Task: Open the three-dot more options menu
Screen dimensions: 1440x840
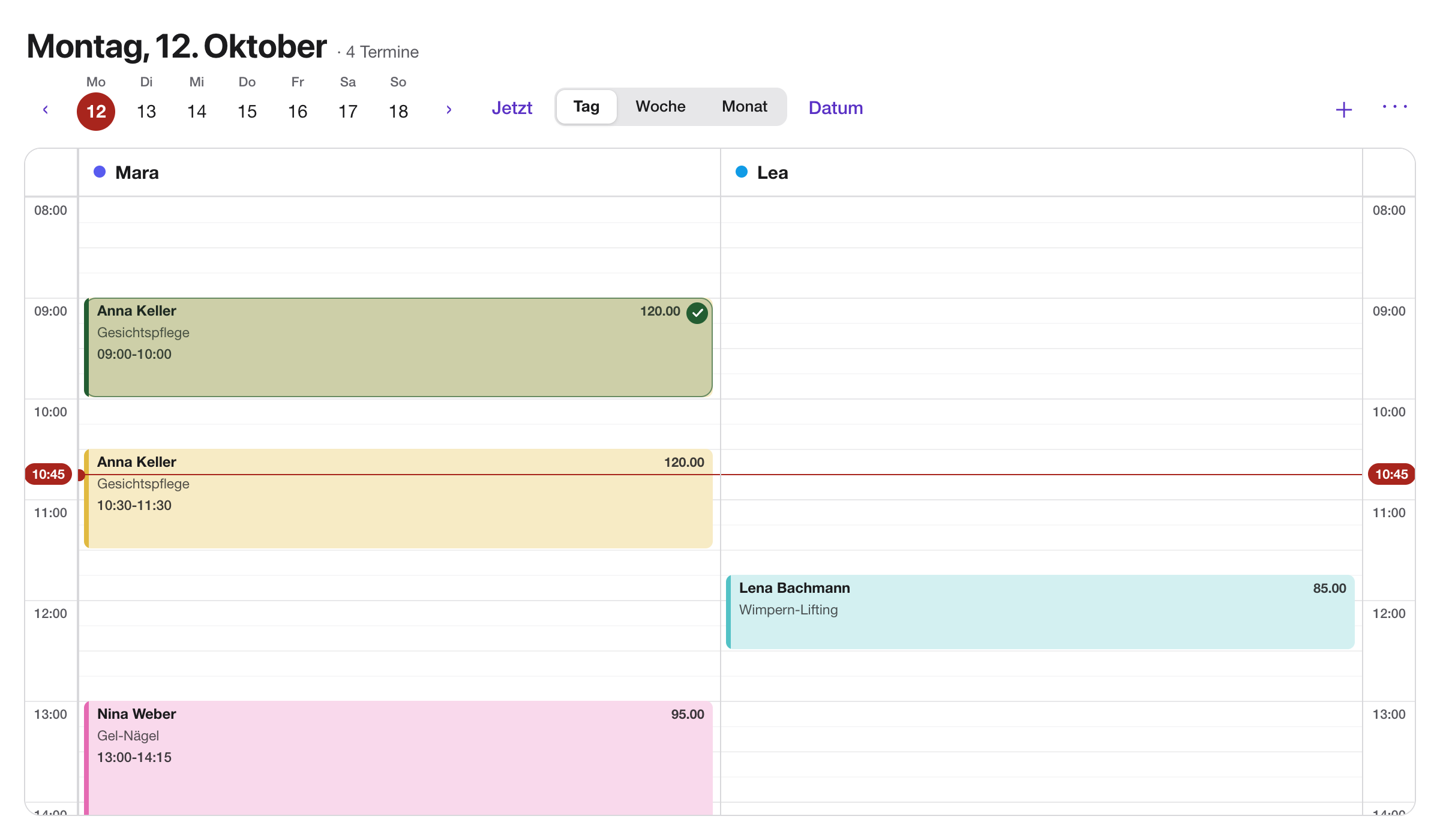Action: coord(1394,107)
